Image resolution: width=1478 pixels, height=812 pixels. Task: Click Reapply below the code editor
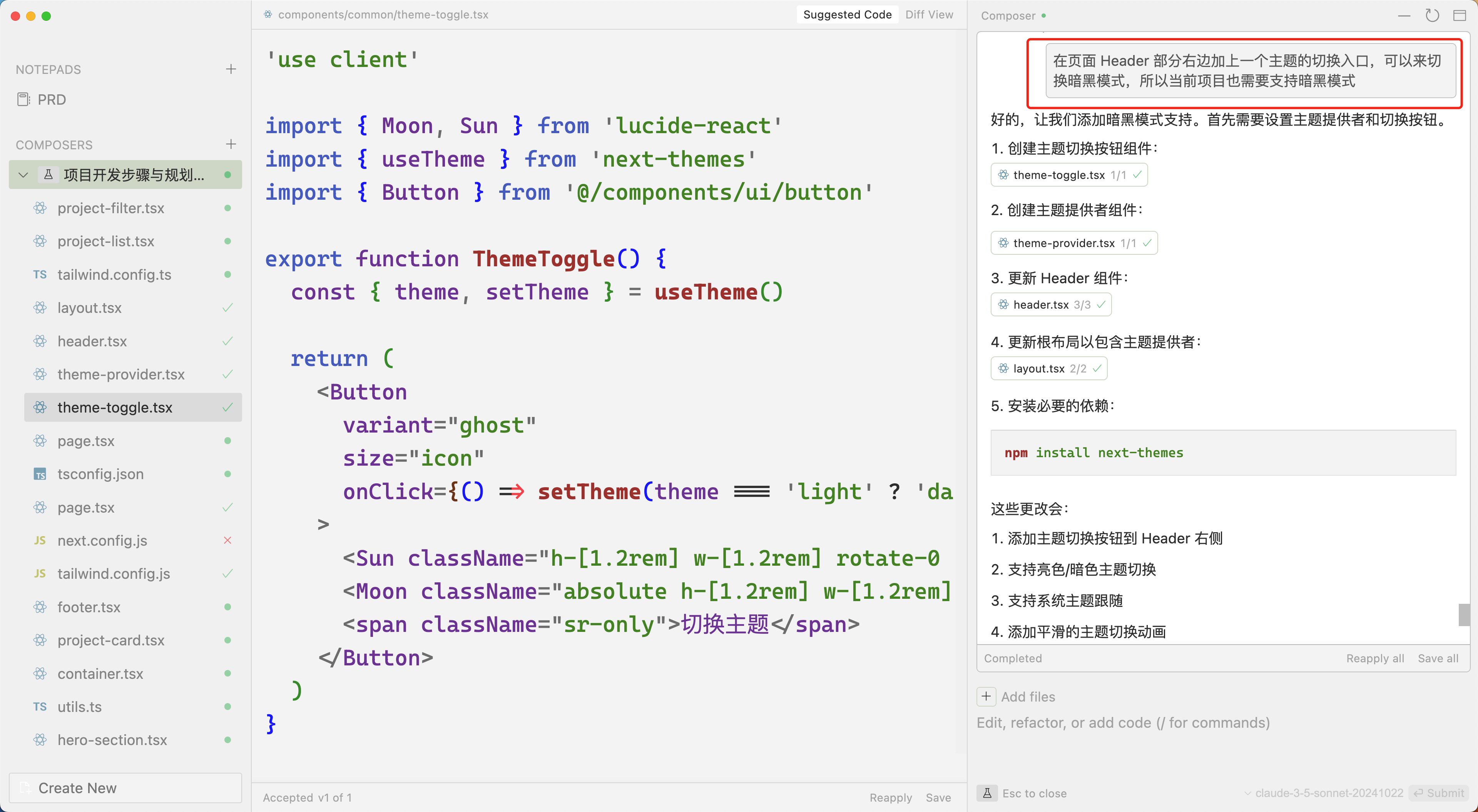click(x=891, y=798)
